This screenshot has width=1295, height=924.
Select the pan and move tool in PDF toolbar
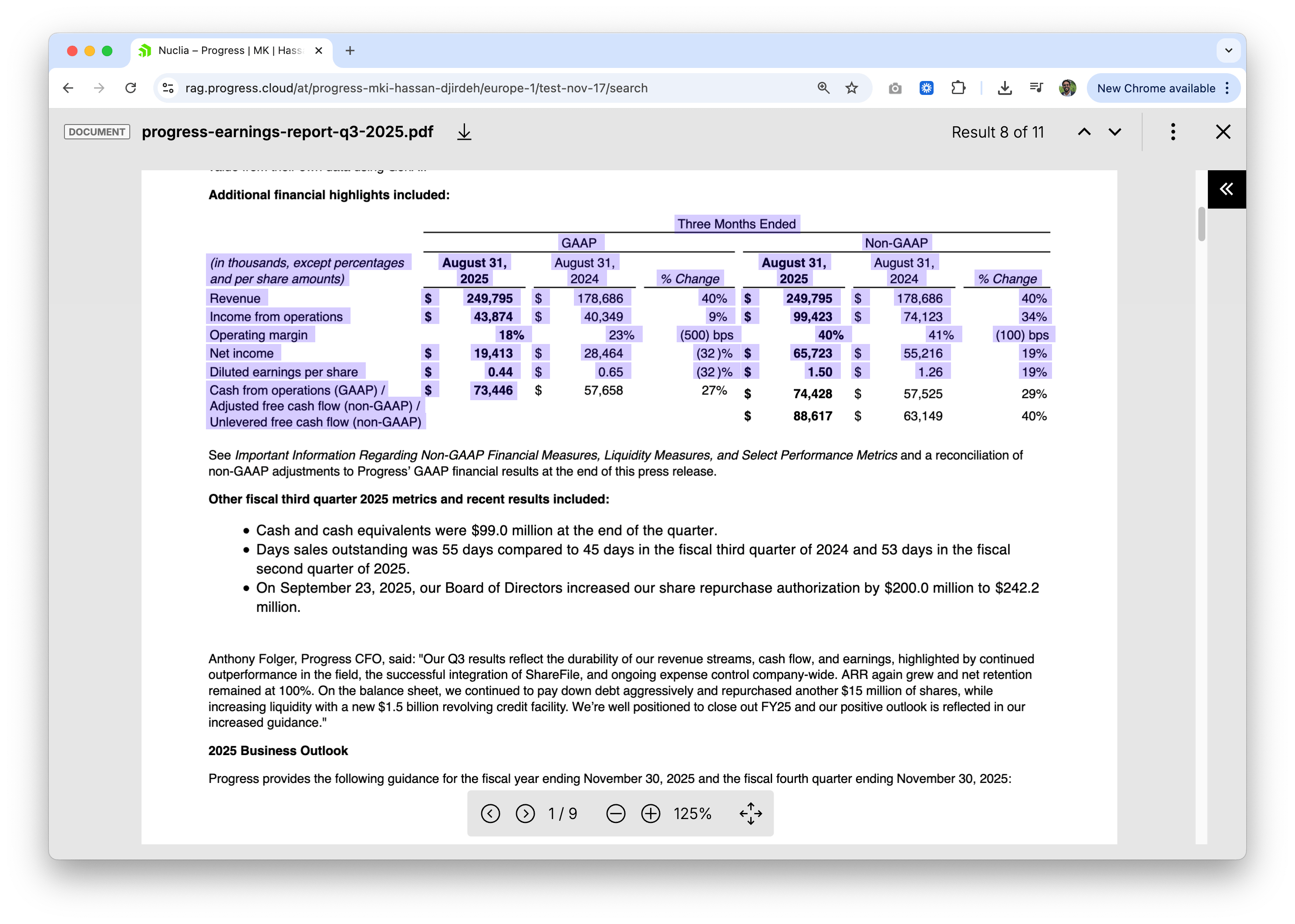click(x=751, y=814)
